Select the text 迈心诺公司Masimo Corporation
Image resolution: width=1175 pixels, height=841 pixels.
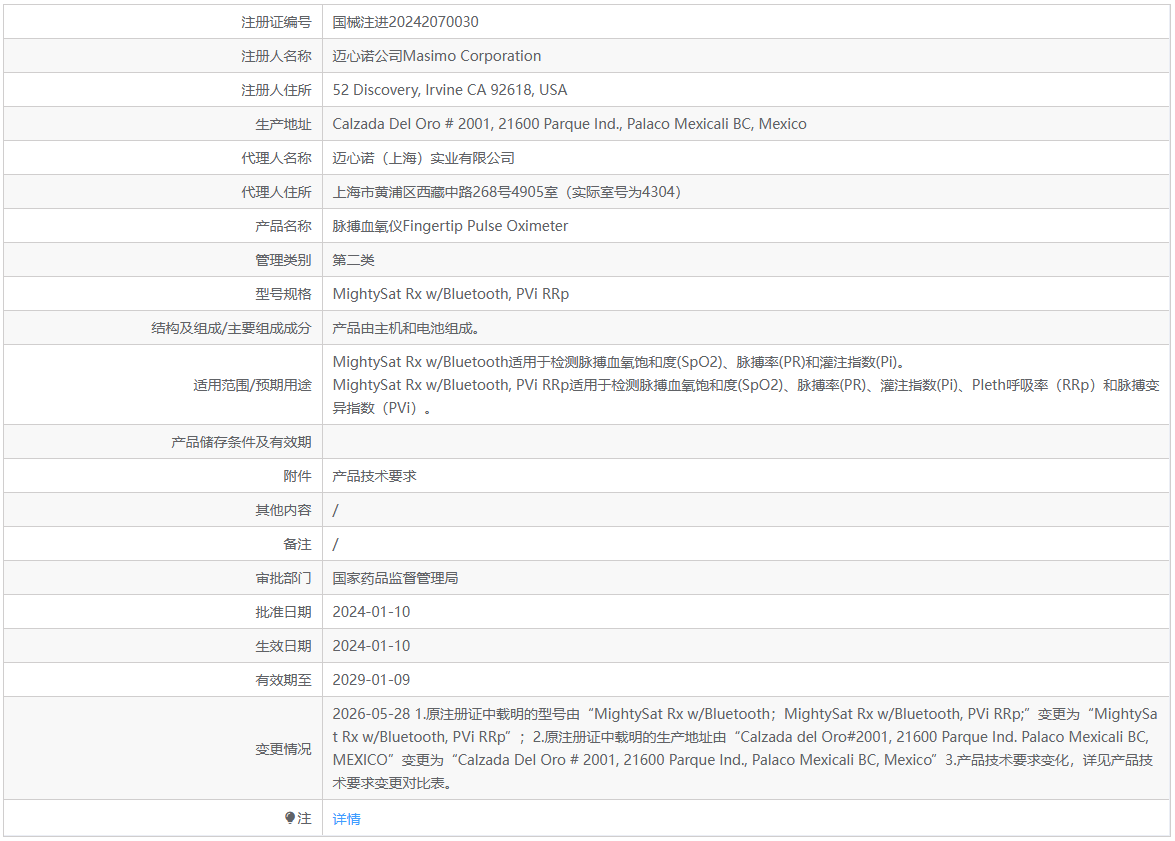pyautogui.click(x=437, y=56)
